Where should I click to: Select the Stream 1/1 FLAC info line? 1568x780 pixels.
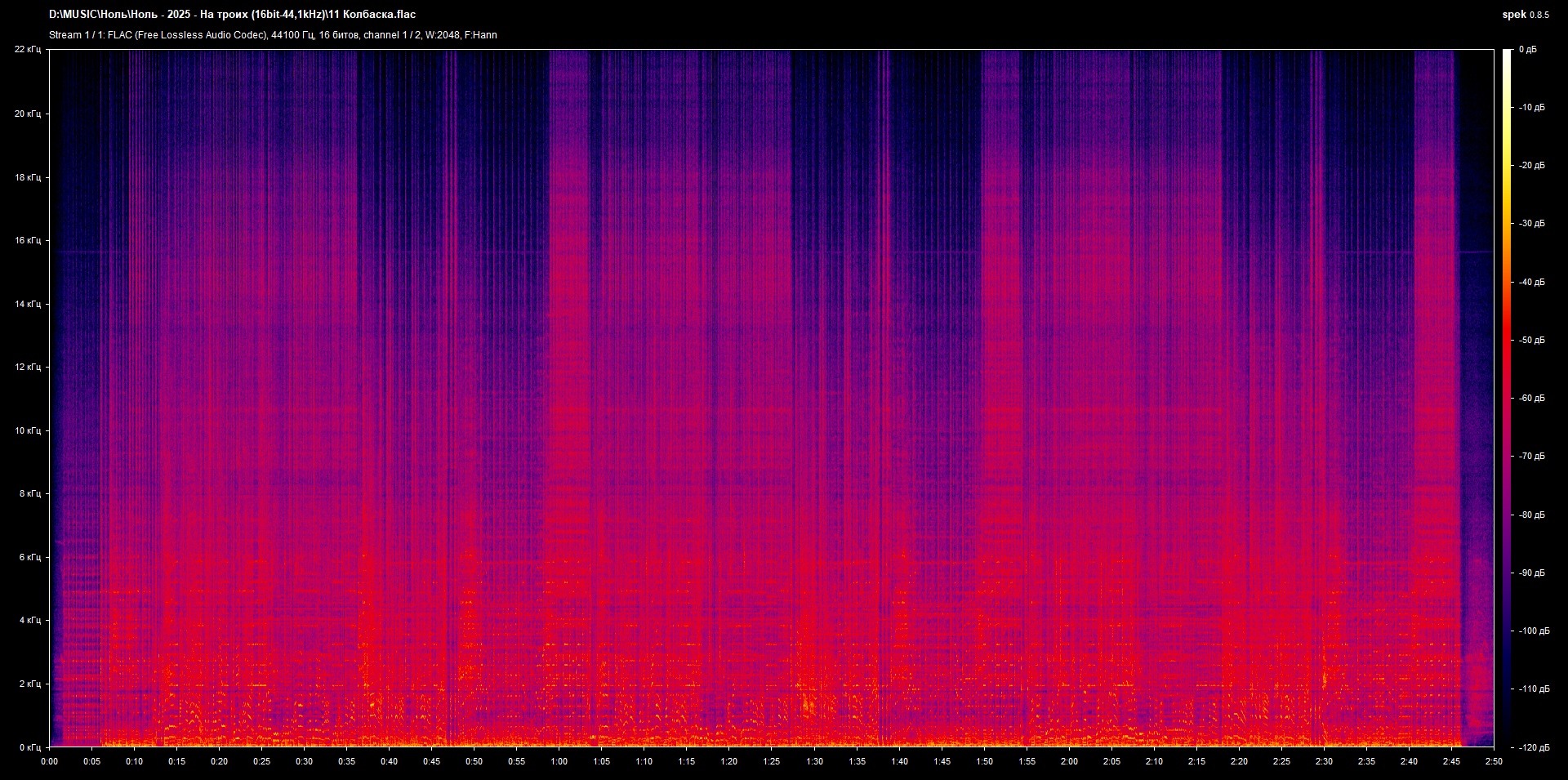(x=274, y=35)
